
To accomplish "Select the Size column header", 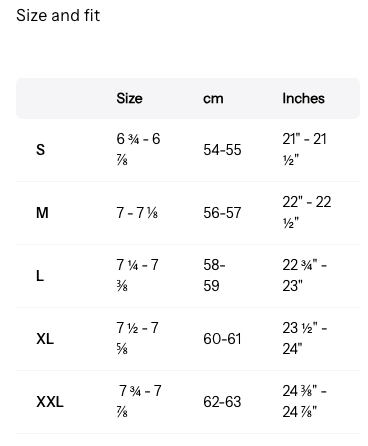I will [129, 98].
